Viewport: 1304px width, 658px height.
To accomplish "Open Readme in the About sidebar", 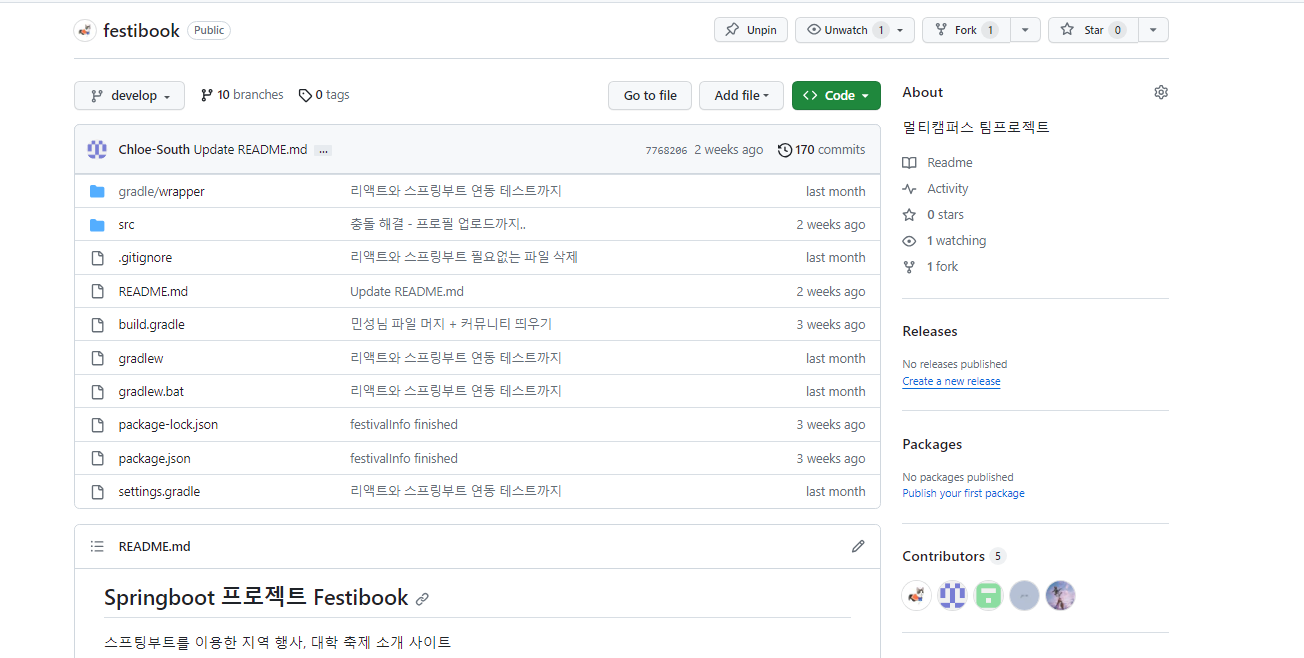I will [x=949, y=163].
